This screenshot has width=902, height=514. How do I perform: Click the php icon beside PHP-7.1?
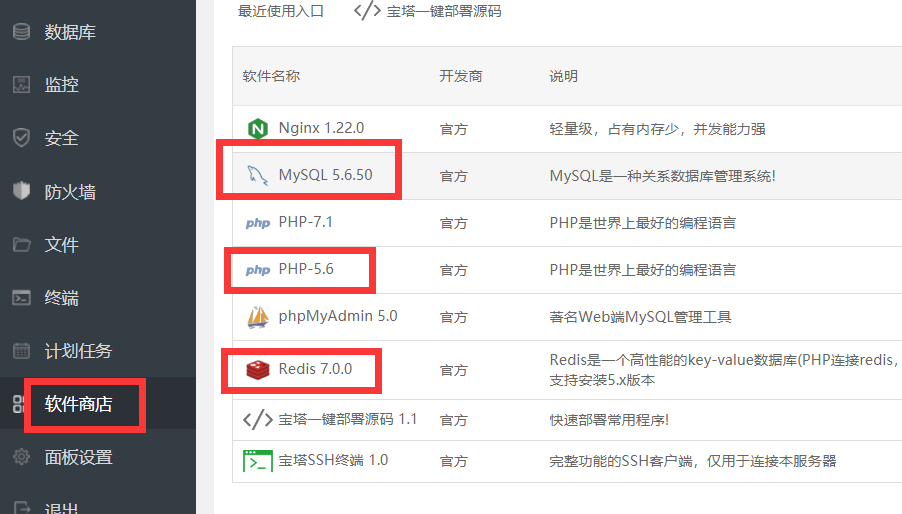[x=258, y=223]
